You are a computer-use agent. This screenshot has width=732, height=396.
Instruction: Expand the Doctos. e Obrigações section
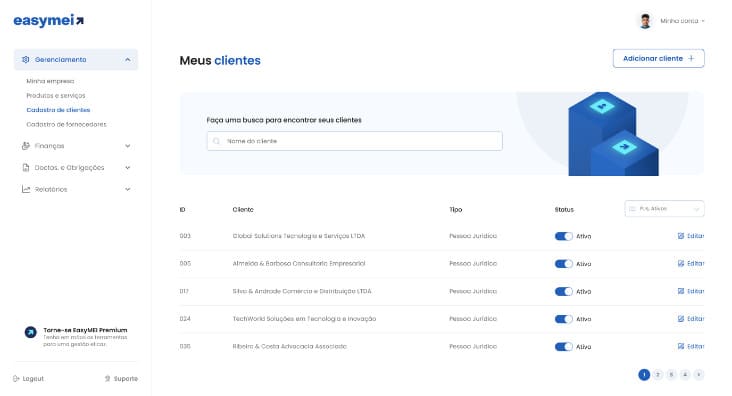click(x=127, y=167)
